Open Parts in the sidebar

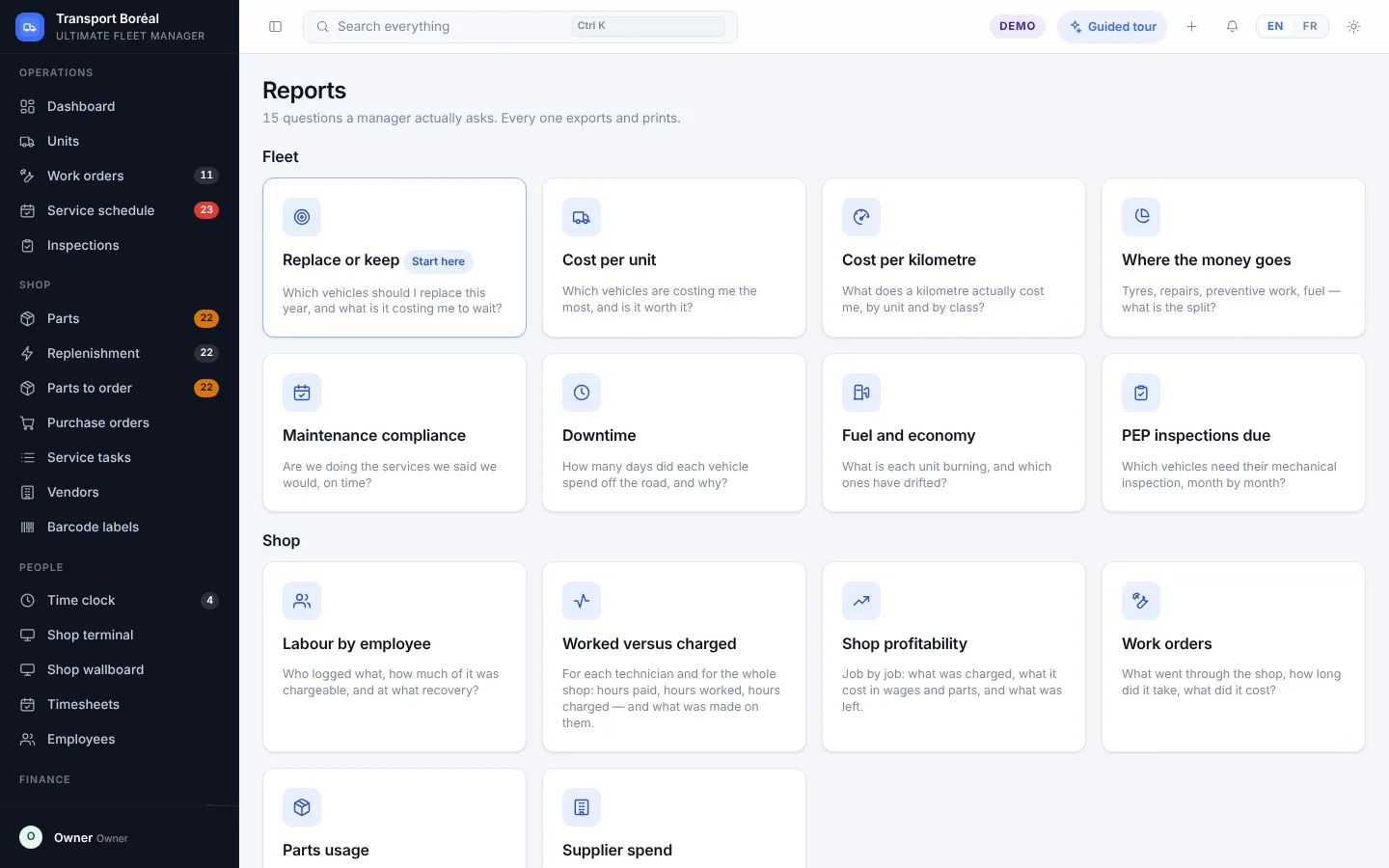[x=120, y=318]
